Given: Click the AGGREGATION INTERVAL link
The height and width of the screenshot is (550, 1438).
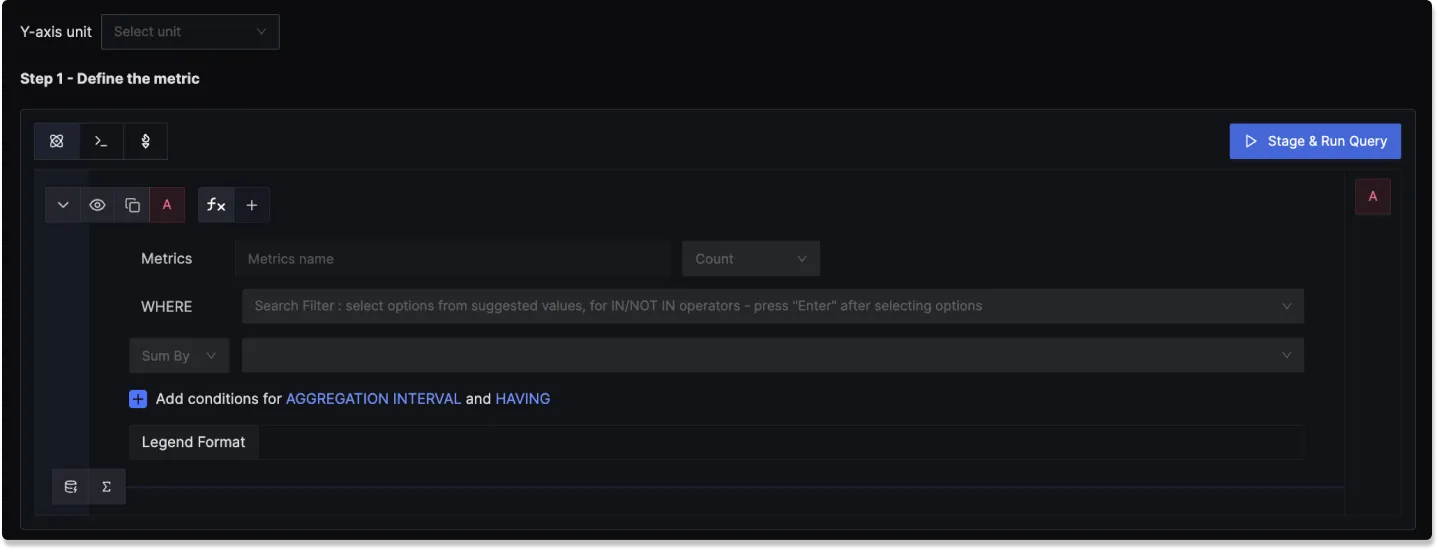Looking at the screenshot, I should (373, 399).
